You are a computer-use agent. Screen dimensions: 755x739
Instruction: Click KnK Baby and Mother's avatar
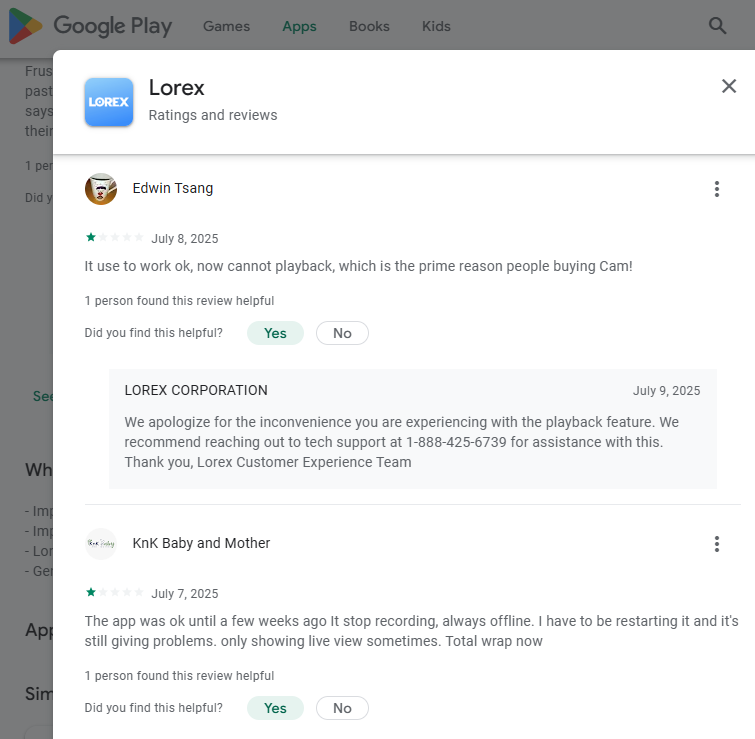click(x=101, y=544)
